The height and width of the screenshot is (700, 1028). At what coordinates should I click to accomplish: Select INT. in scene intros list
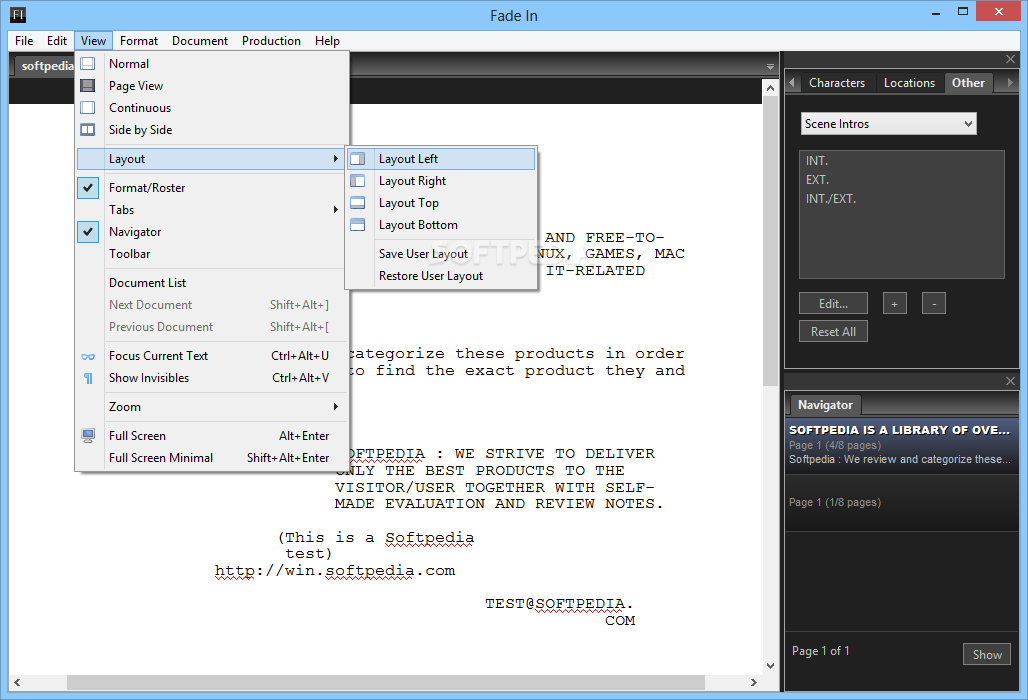click(x=901, y=161)
